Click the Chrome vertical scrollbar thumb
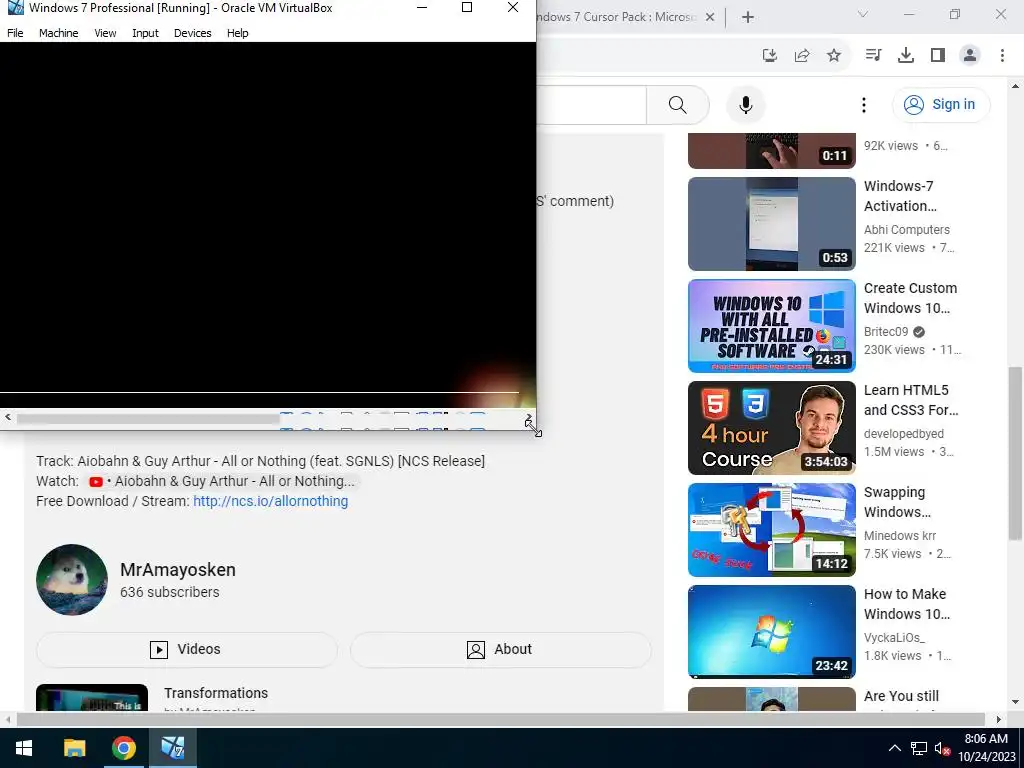 click(1016, 453)
